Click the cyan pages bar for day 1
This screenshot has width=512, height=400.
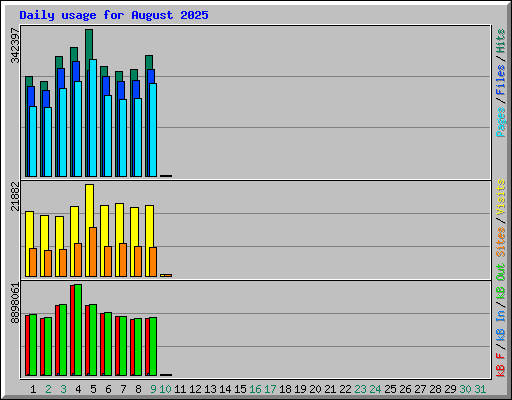point(33,142)
